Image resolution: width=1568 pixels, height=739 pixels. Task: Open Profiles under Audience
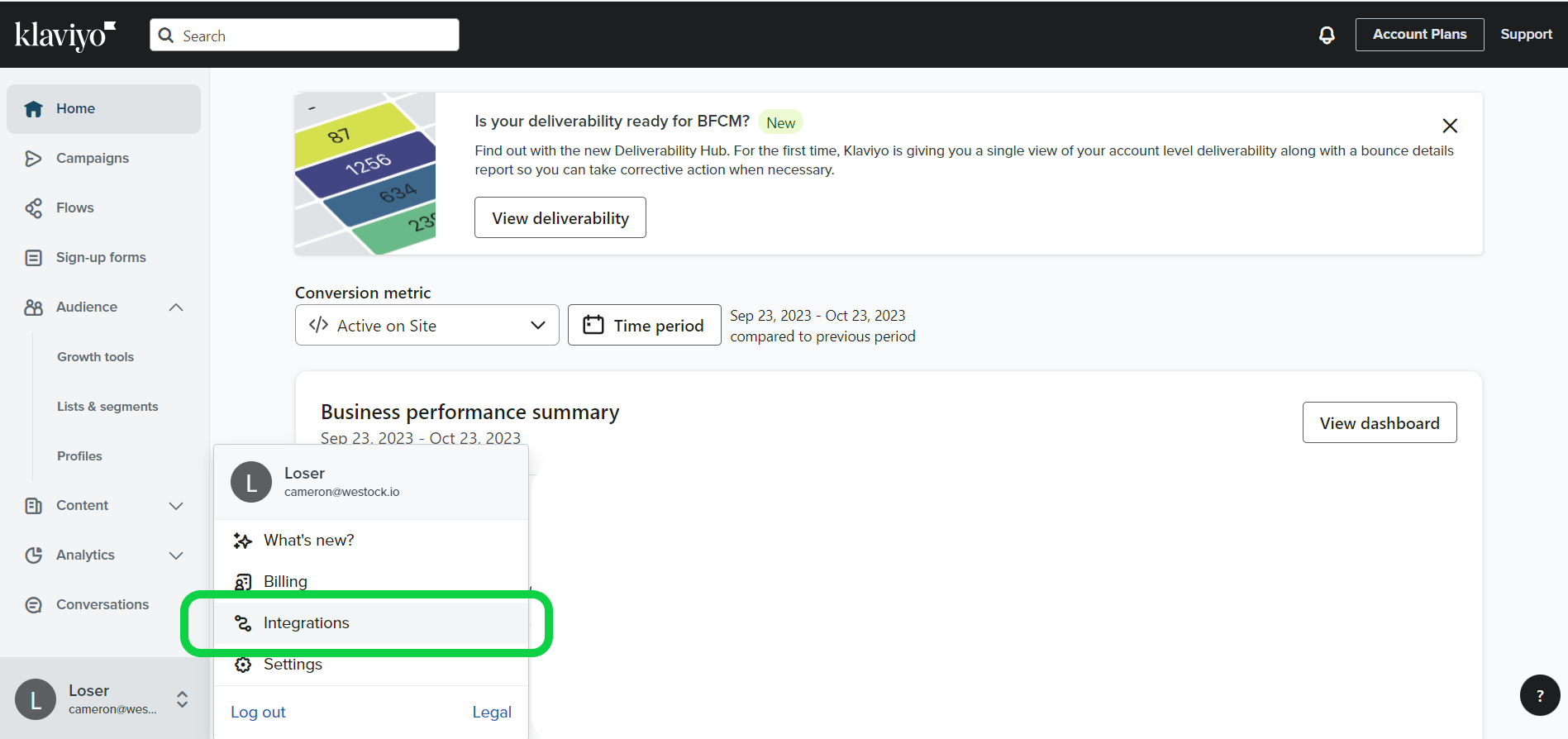(79, 456)
